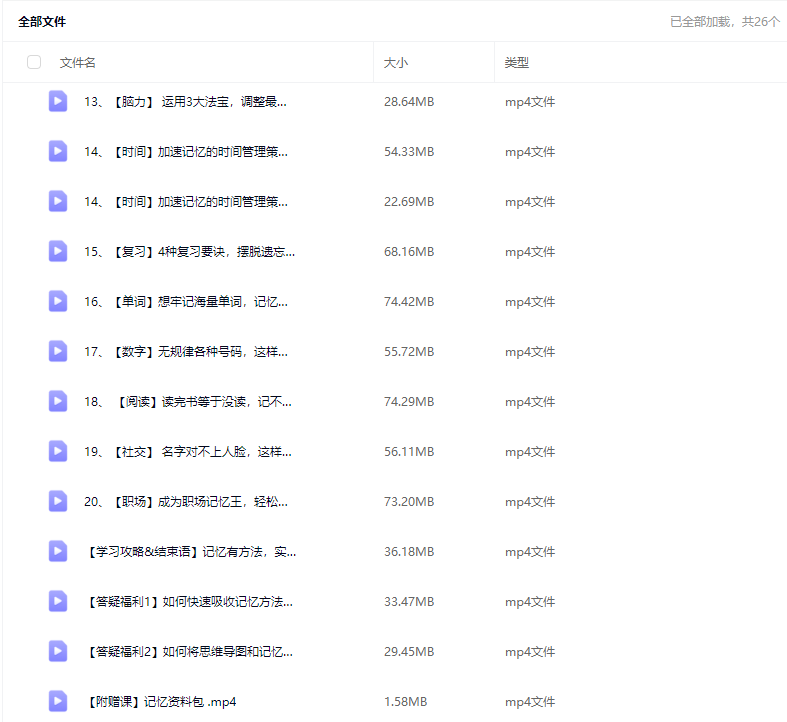Screen dimensions: 787x722
Task: Open the【学习攻略&结束语】video file name
Action: 190,551
